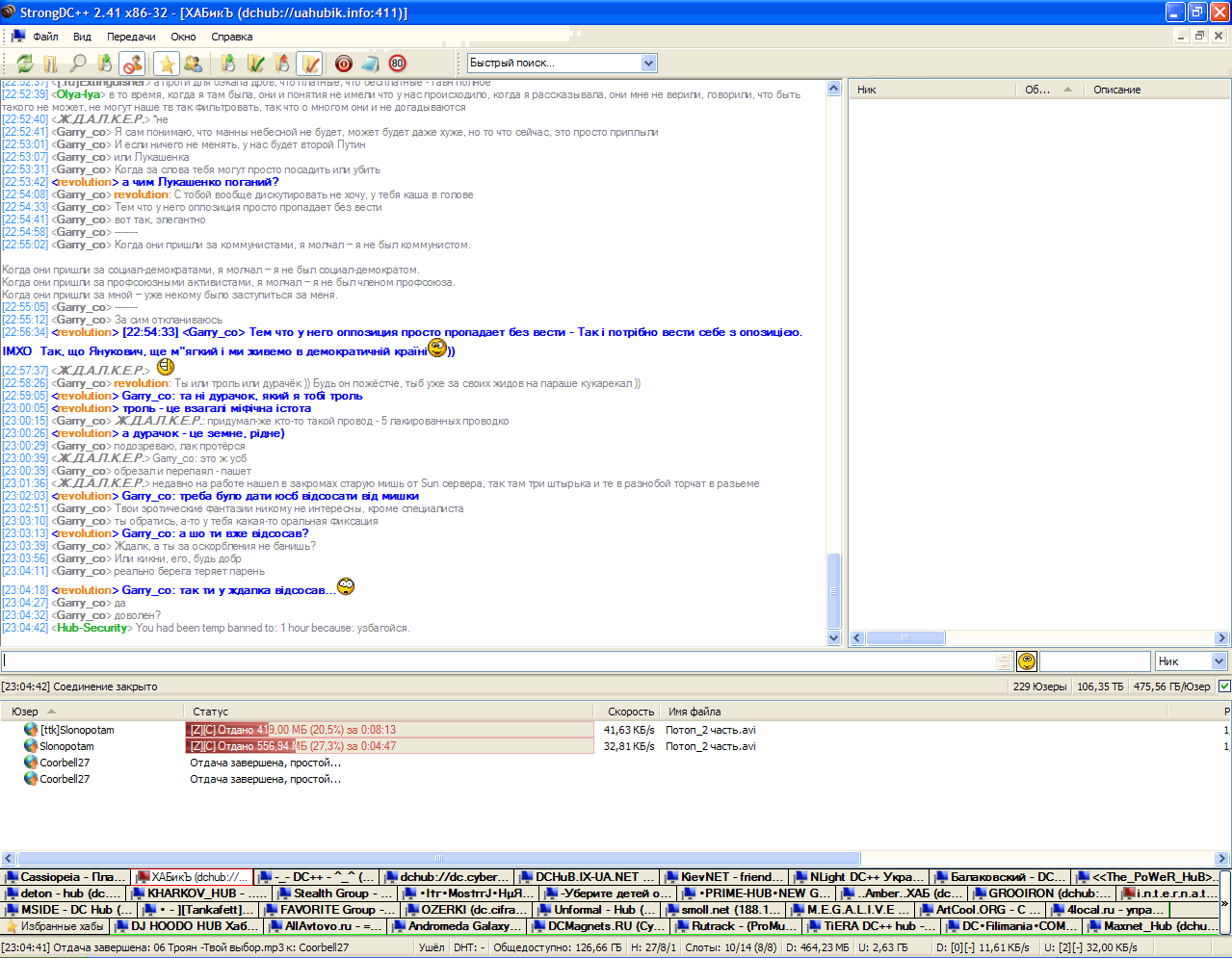The height and width of the screenshot is (958, 1232).
Task: Open the Передачи menu
Action: (x=131, y=37)
